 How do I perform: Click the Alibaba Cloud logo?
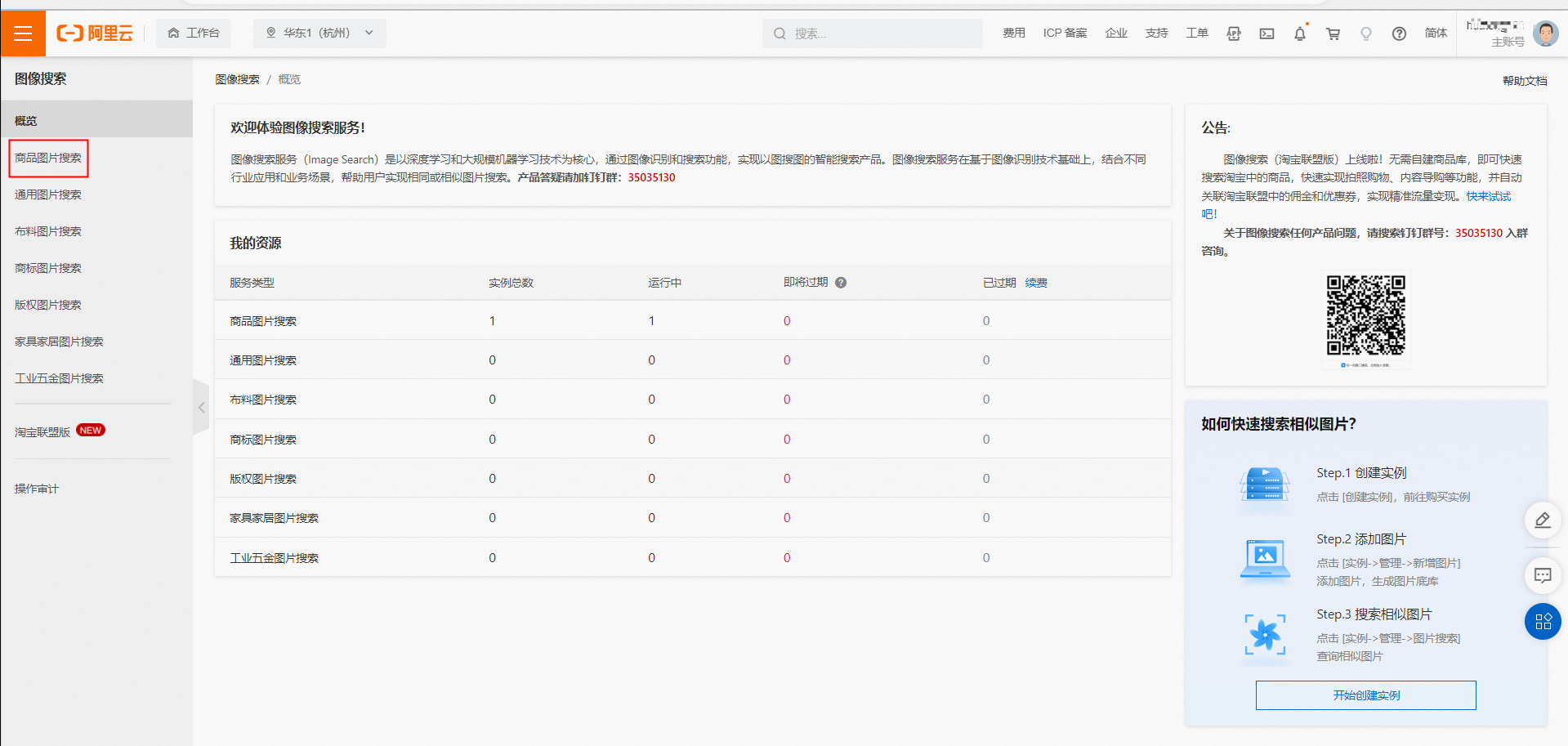click(95, 34)
